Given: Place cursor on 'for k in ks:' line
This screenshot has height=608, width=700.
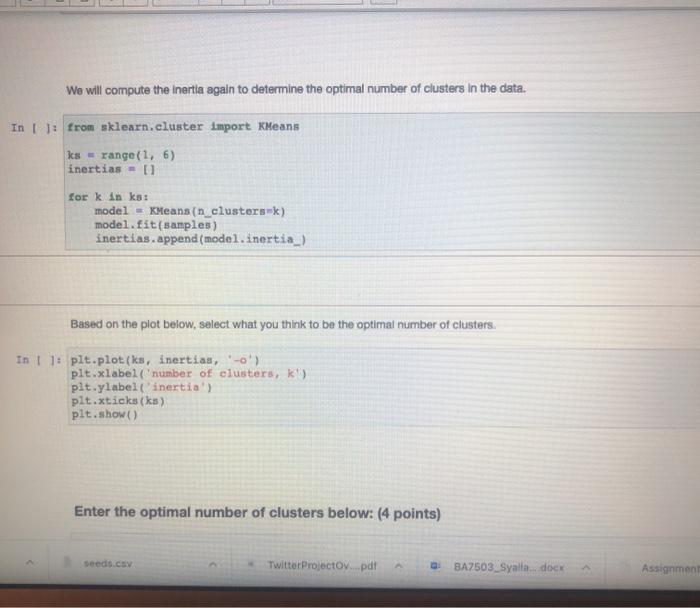Looking at the screenshot, I should point(108,197).
